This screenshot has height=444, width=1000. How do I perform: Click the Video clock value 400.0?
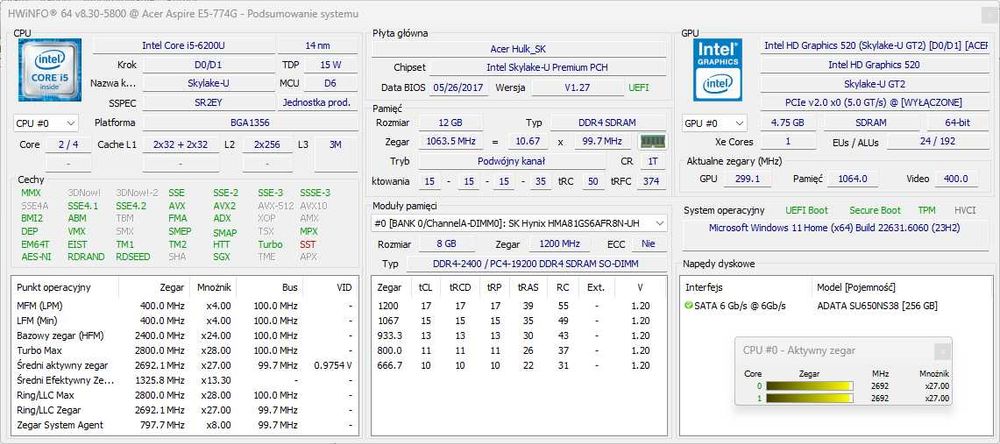(x=956, y=179)
